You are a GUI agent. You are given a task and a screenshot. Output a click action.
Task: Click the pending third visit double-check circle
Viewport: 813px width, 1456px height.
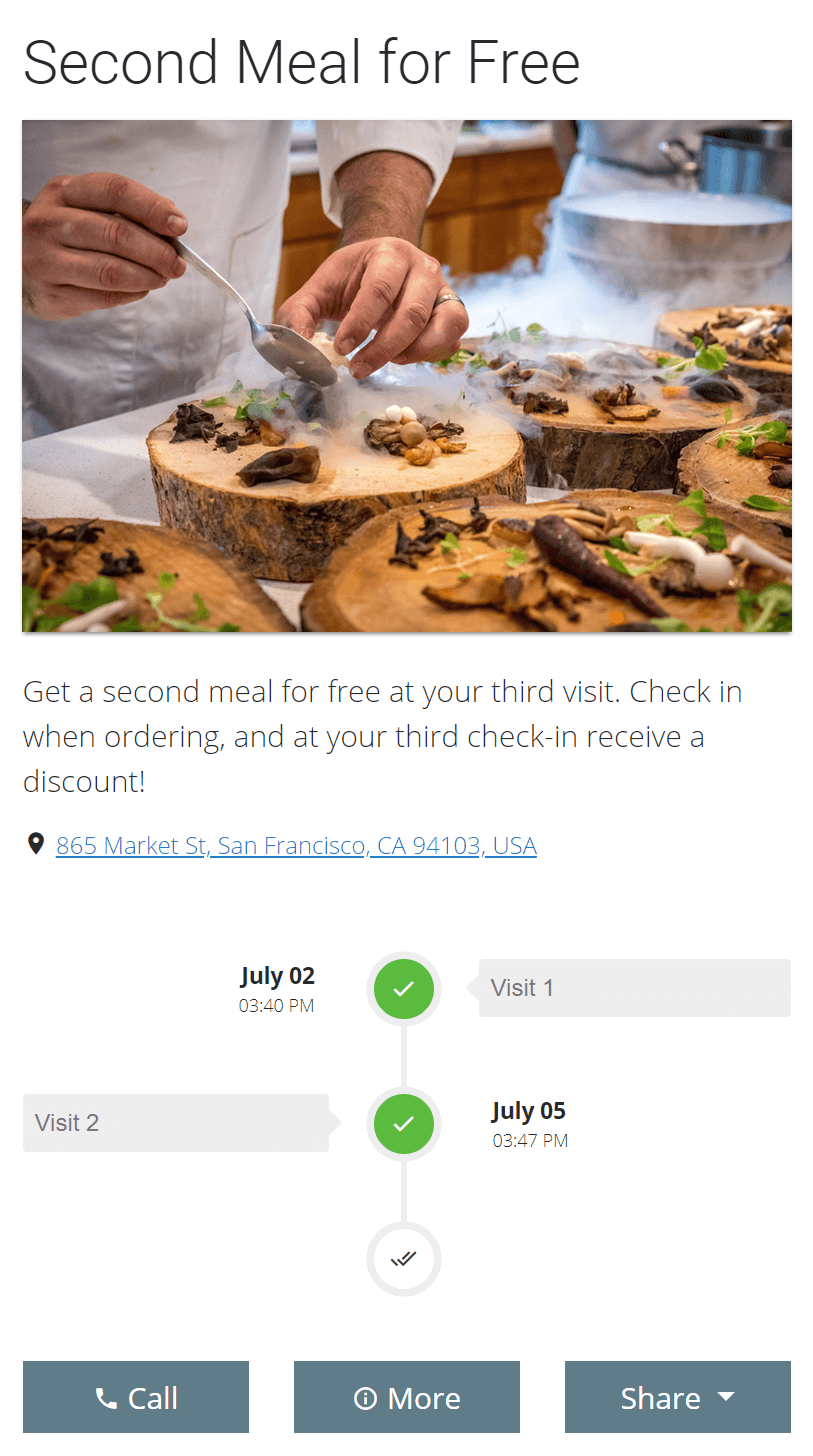point(404,1258)
